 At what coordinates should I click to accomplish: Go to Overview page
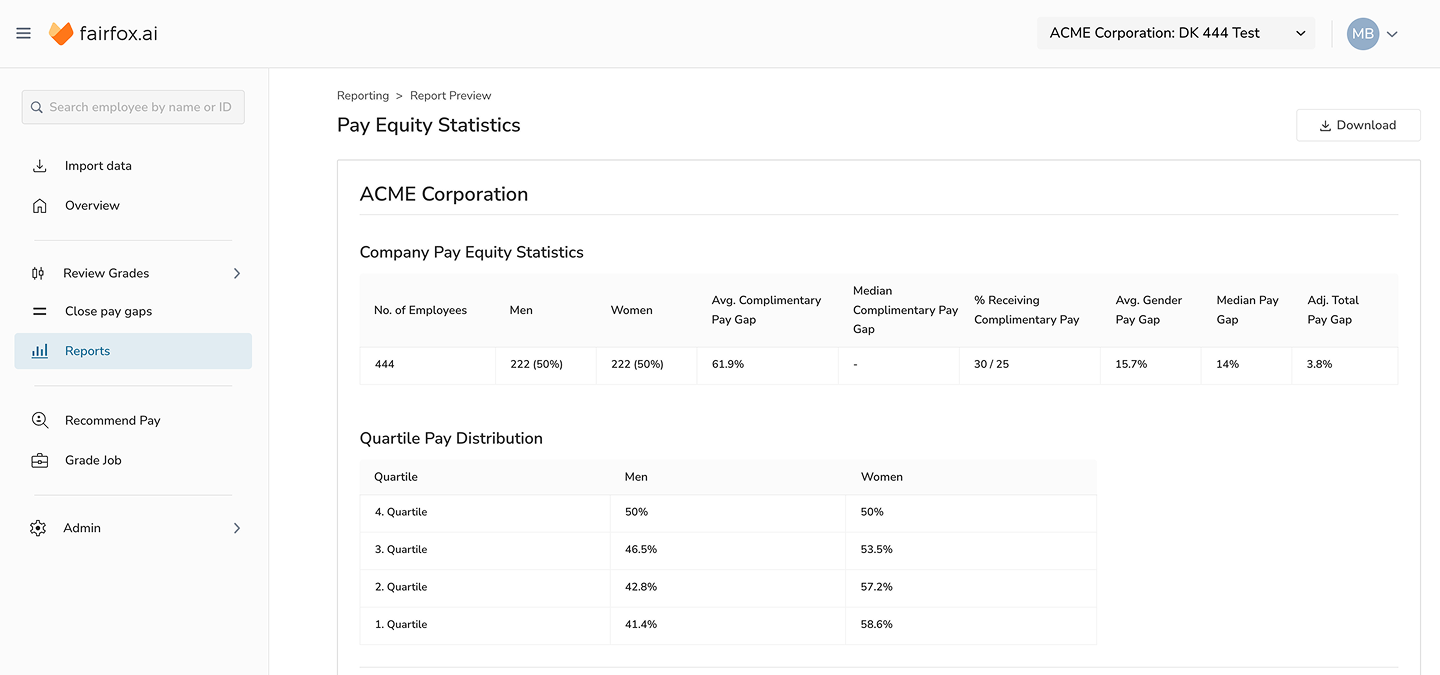click(x=92, y=206)
